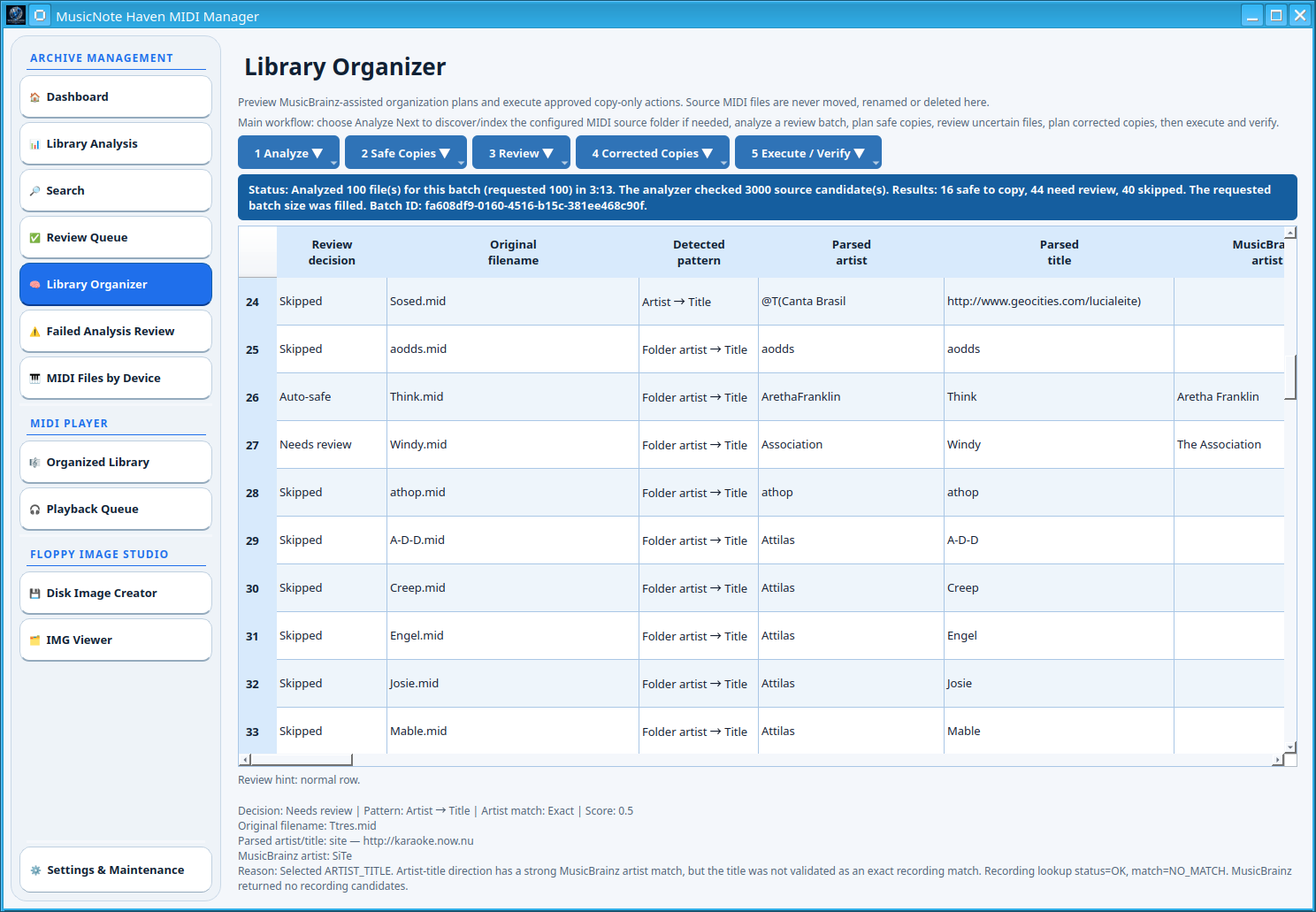Click the Mable.mid filename cell
The height and width of the screenshot is (912, 1316).
pos(513,731)
